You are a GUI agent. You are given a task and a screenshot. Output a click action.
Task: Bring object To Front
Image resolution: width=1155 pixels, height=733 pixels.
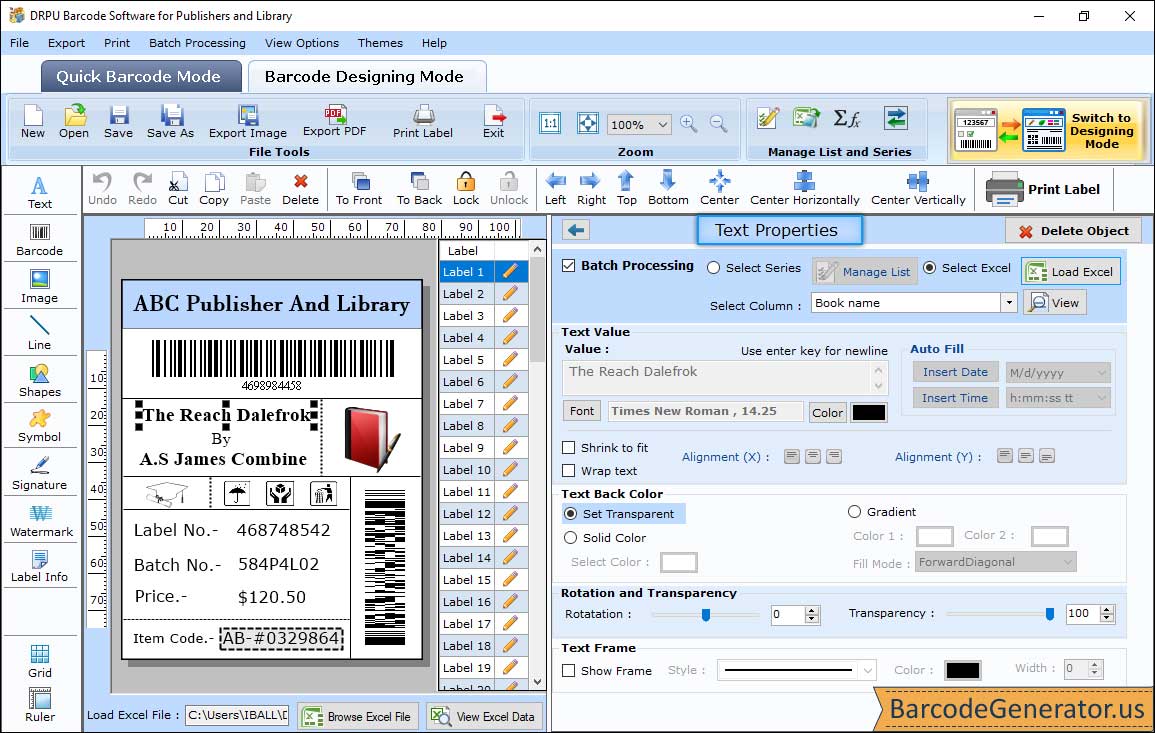(x=359, y=189)
